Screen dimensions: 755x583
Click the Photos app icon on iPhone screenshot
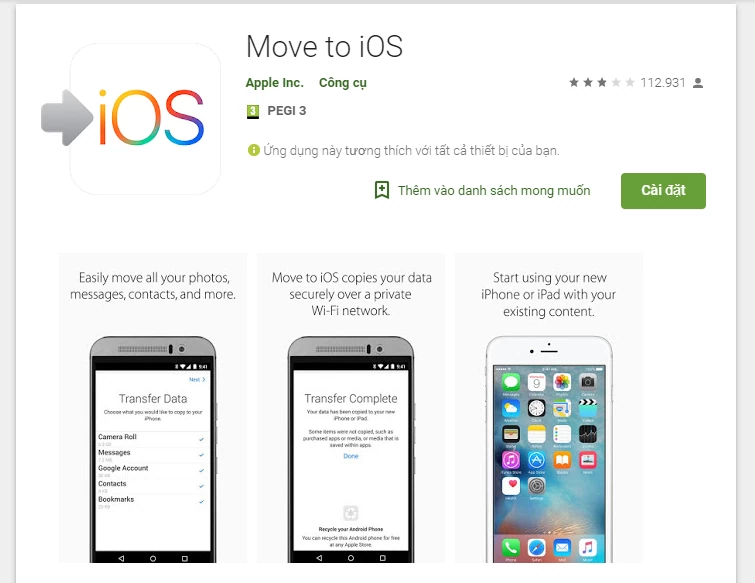click(x=562, y=383)
